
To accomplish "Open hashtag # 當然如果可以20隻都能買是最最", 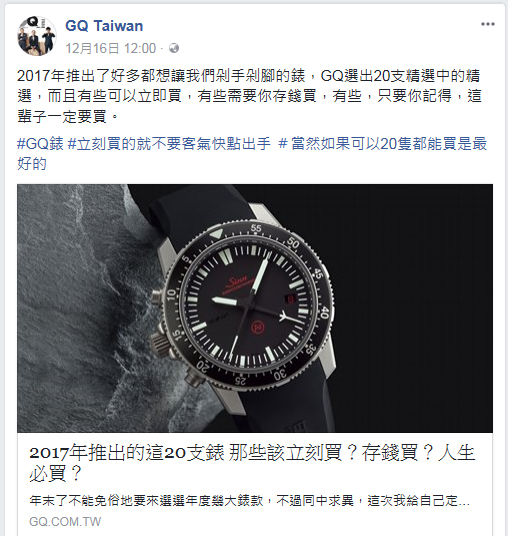I will point(383,144).
